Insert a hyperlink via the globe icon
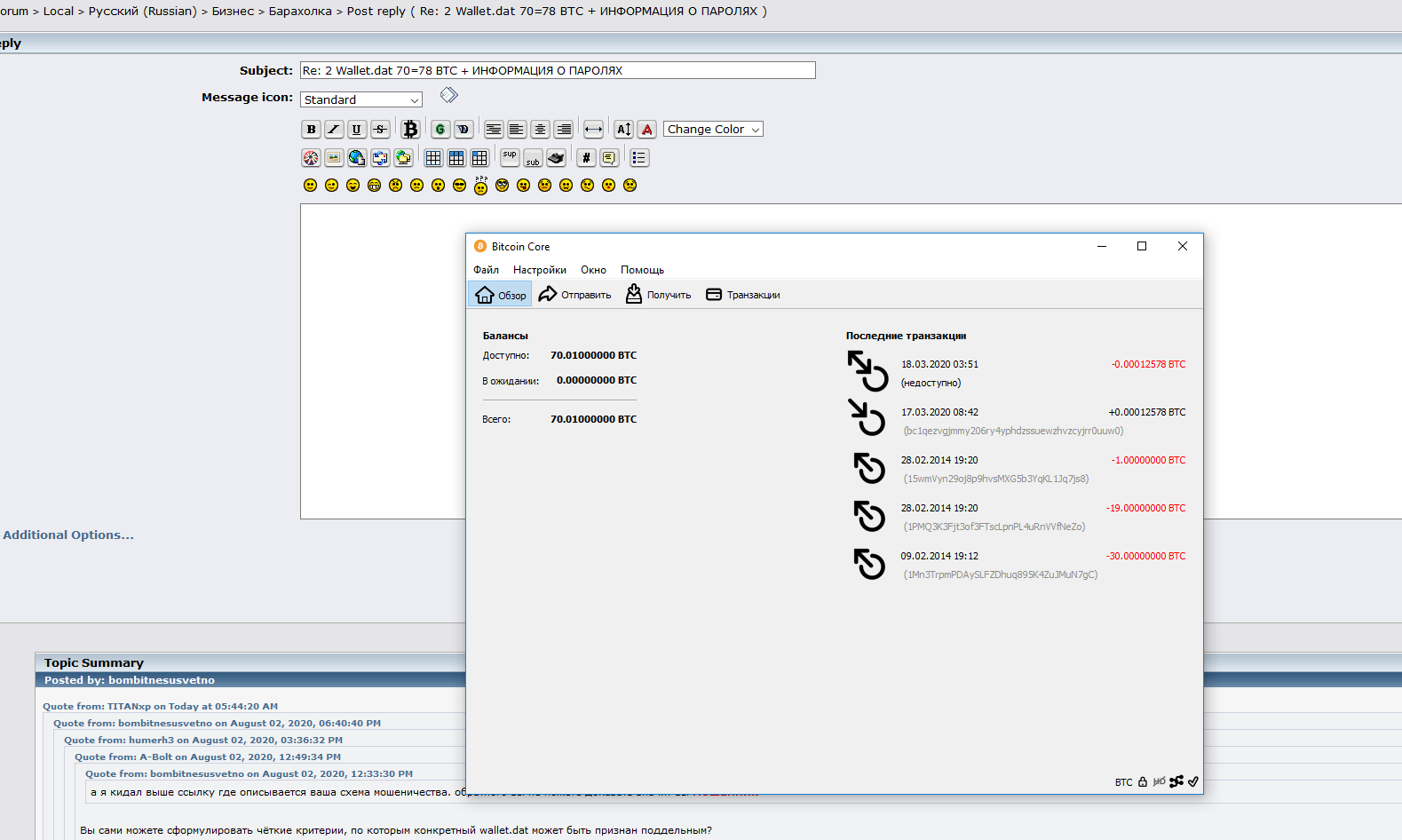The width and height of the screenshot is (1402, 840). (x=357, y=158)
